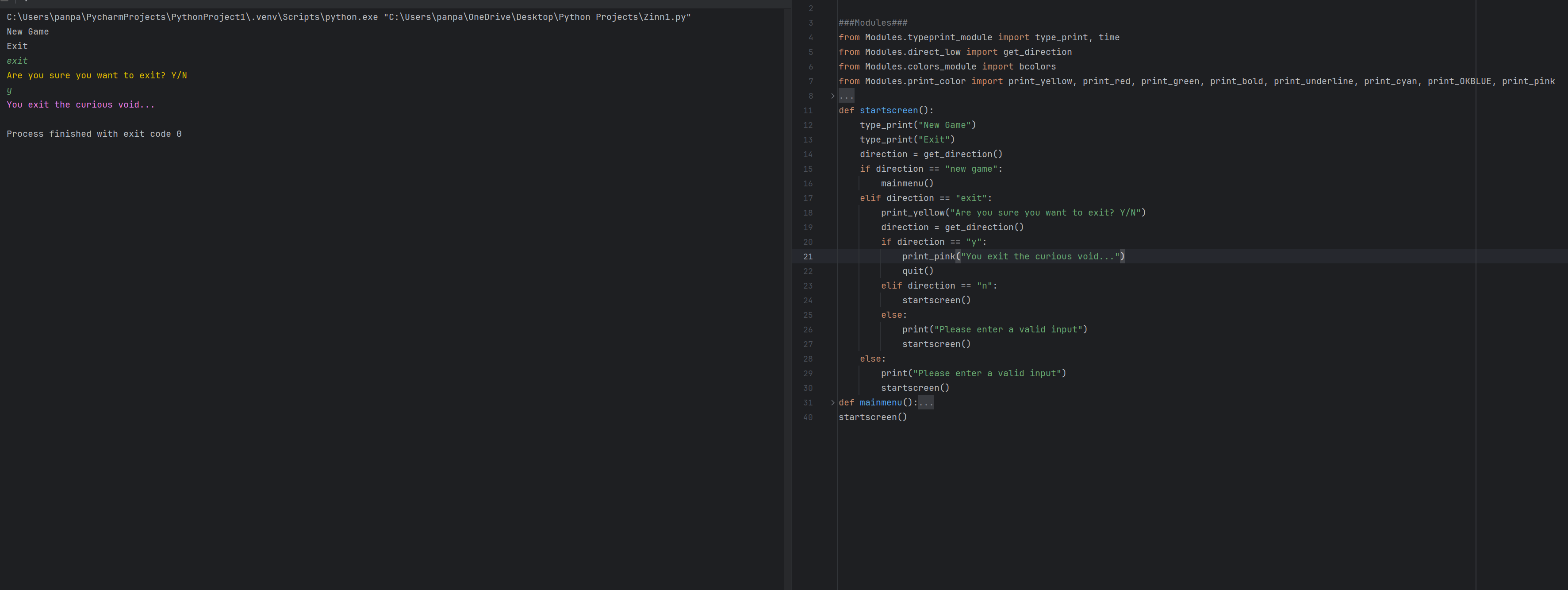Click the folded ellipsis placeholder on line 8

click(846, 96)
